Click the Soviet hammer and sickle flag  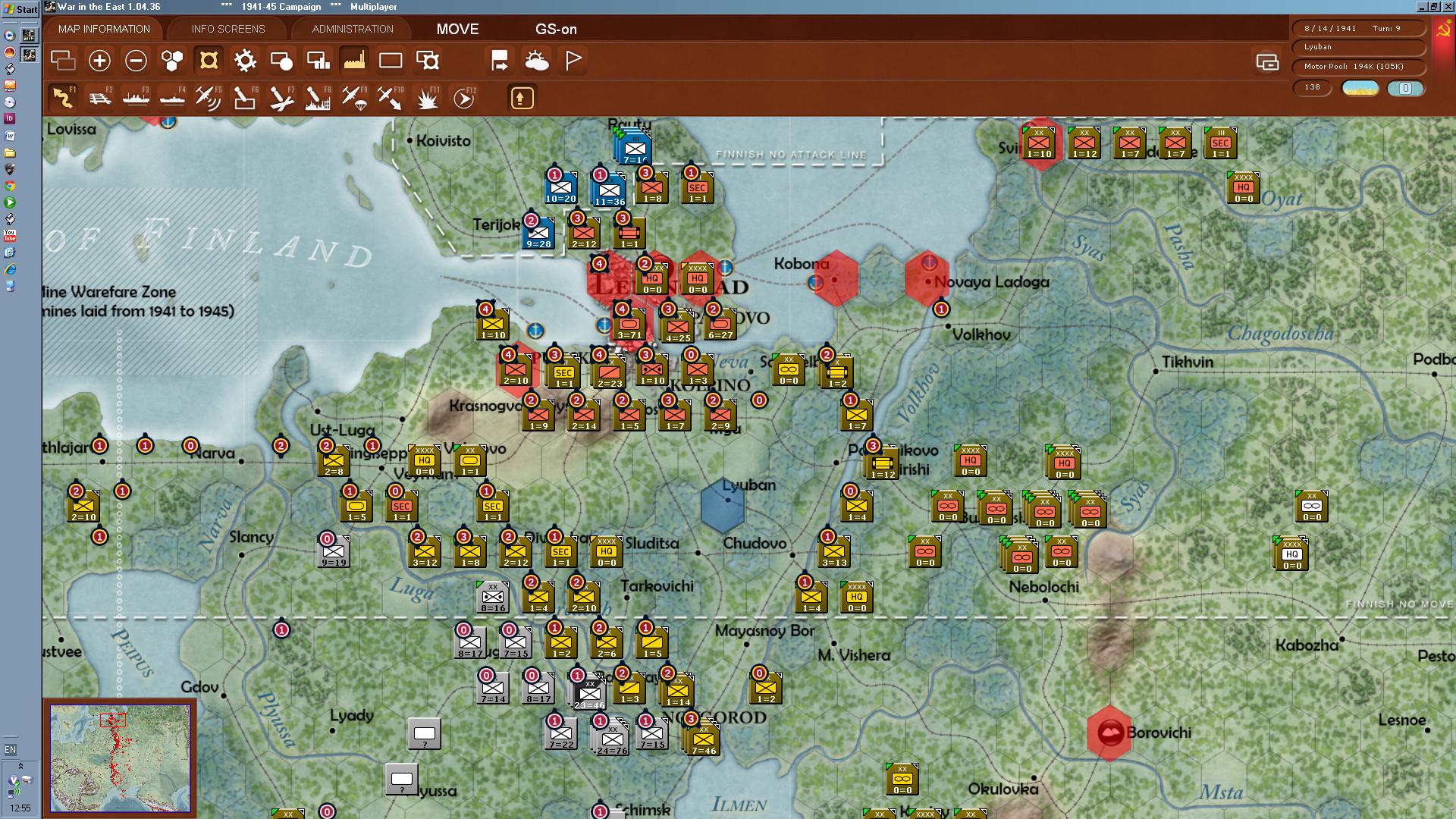(1443, 31)
